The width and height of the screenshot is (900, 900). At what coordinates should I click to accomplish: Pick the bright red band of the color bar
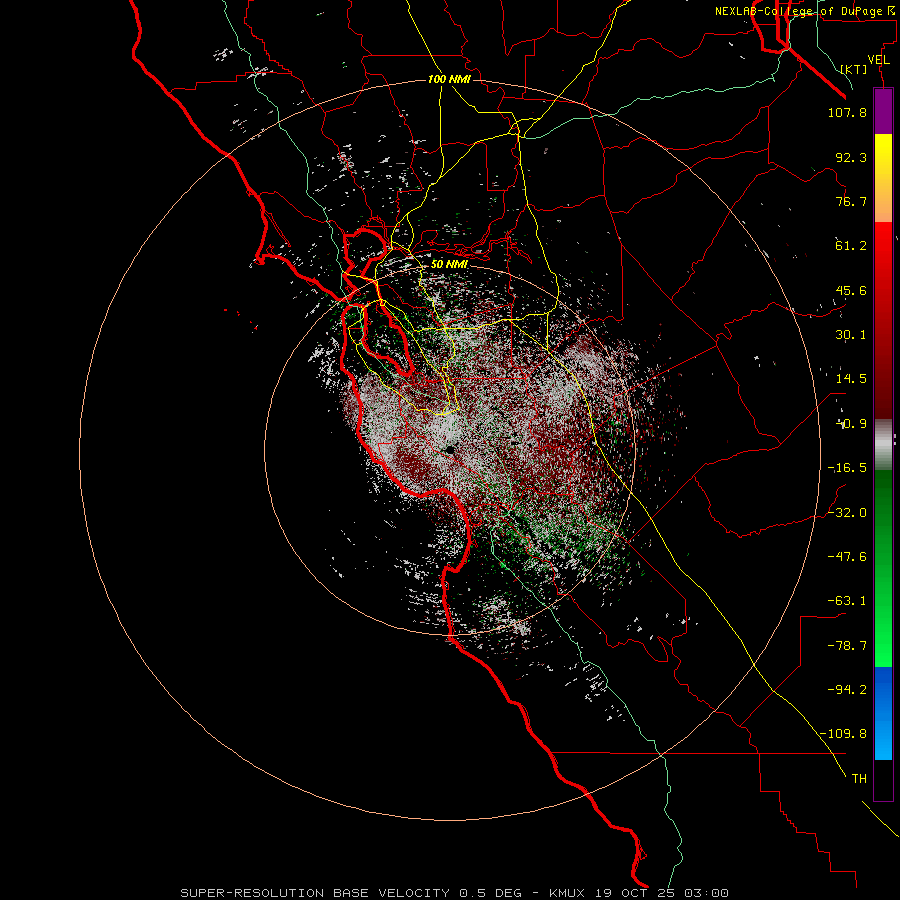point(883,320)
